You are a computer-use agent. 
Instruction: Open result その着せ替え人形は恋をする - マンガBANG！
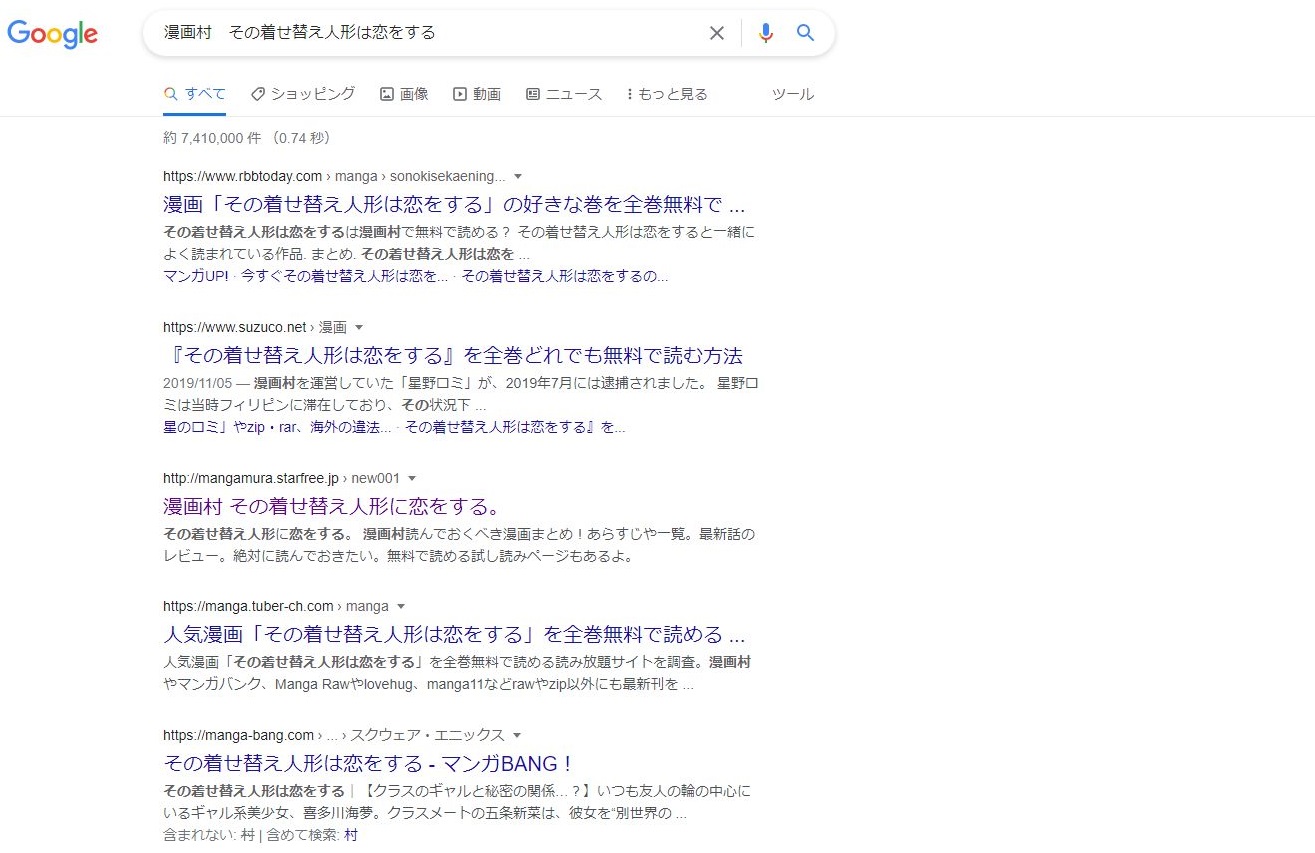point(369,764)
